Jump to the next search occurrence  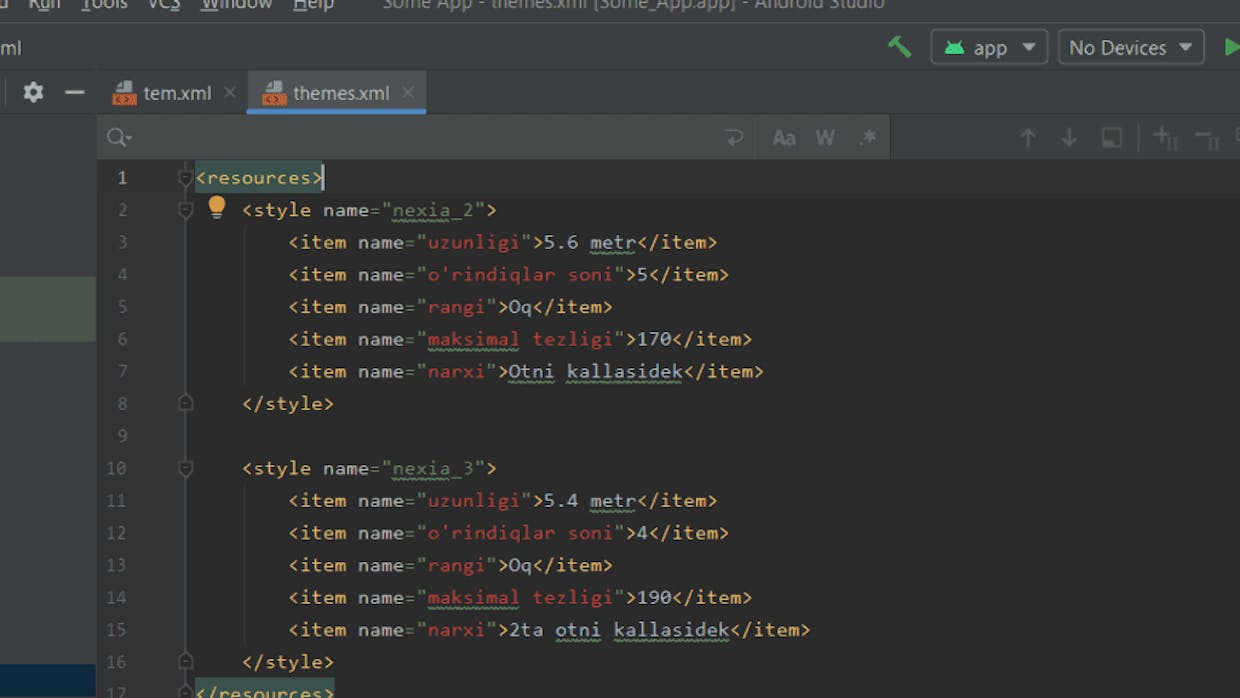tap(1069, 138)
